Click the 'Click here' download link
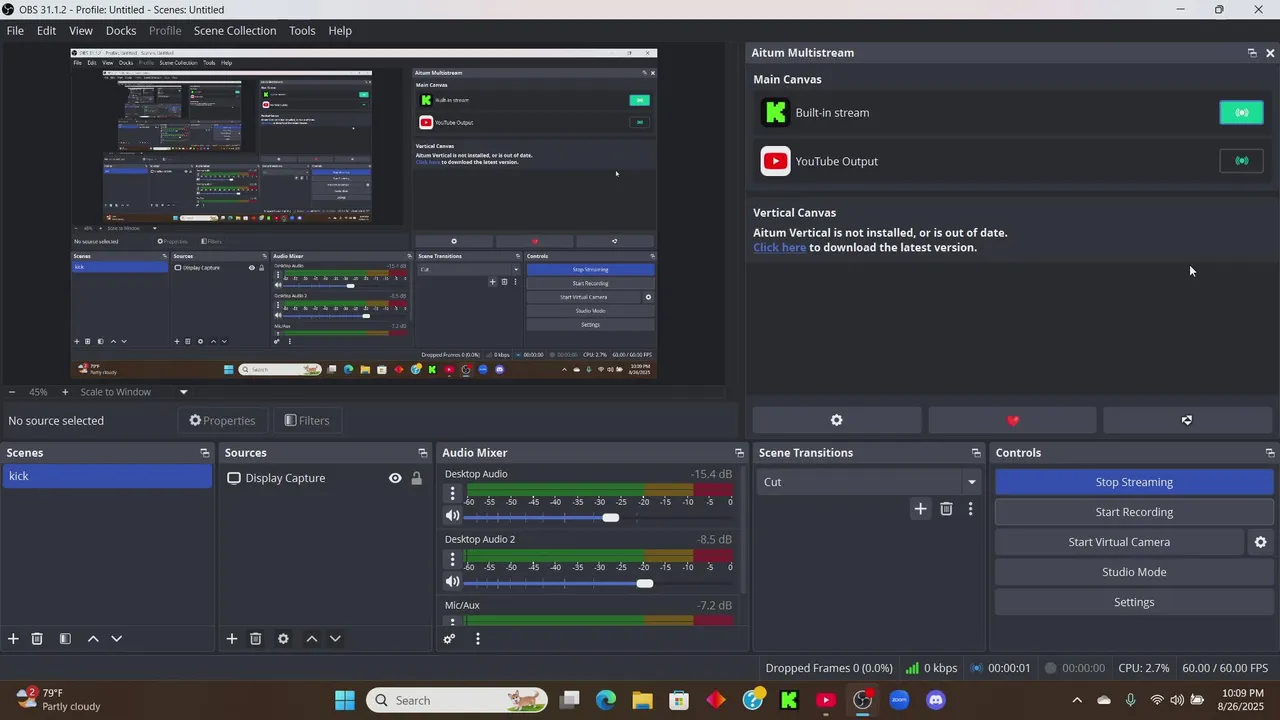The height and width of the screenshot is (720, 1280). point(780,247)
